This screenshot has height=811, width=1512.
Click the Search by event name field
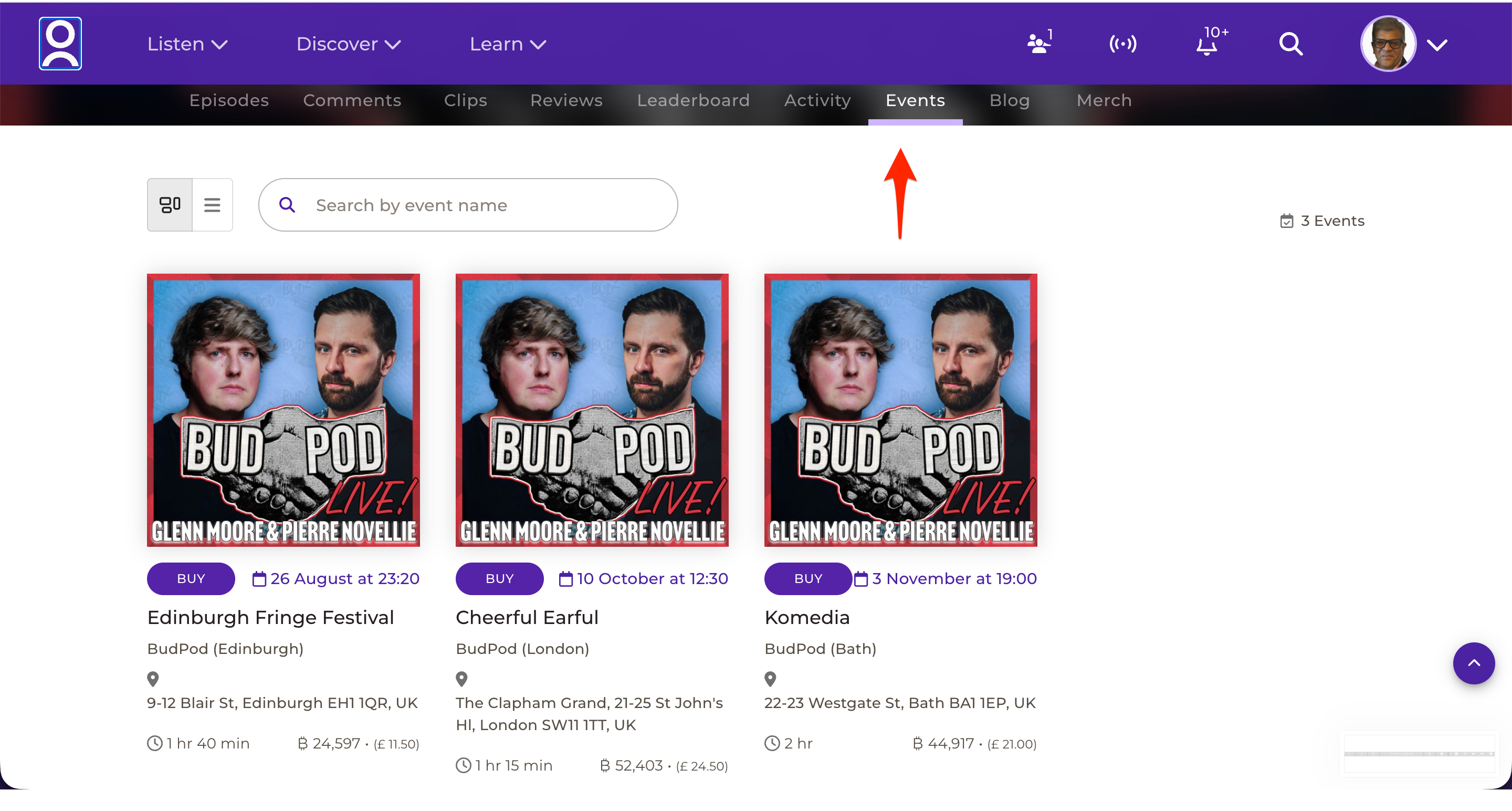click(468, 205)
